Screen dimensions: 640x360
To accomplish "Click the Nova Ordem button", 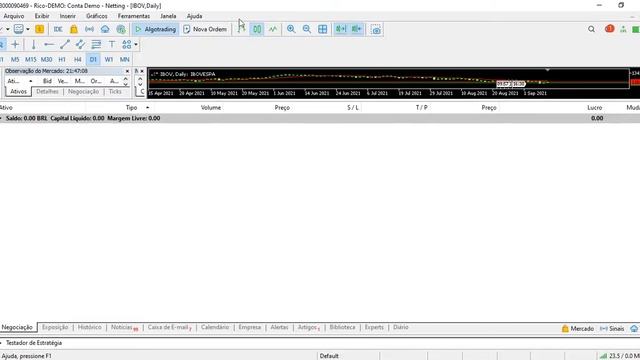I will click(205, 29).
